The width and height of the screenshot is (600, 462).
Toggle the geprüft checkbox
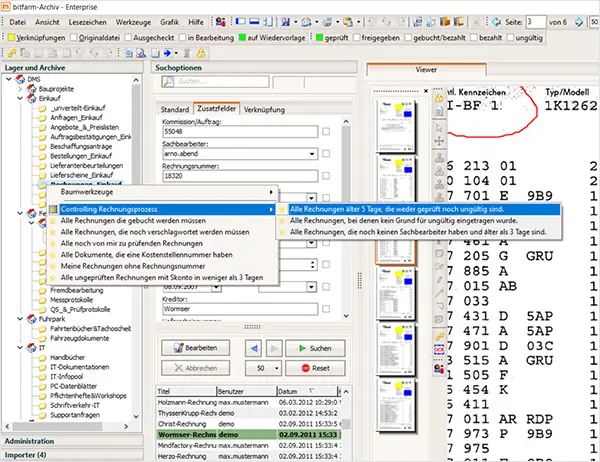(x=320, y=38)
